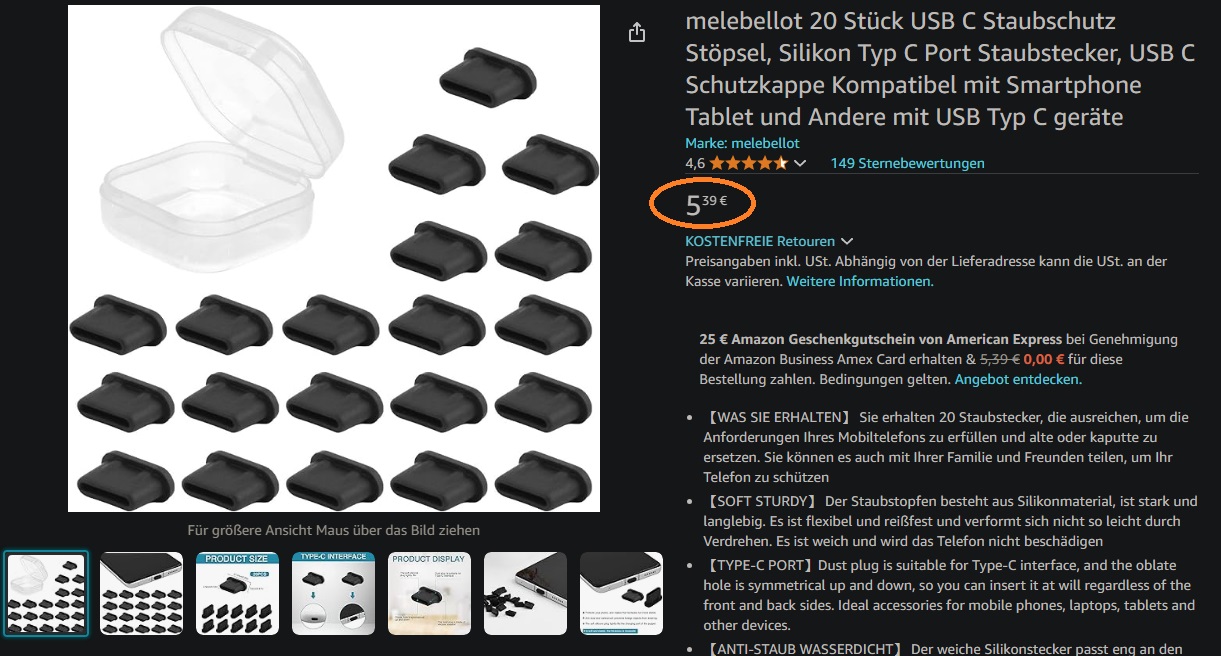1221x656 pixels.
Task: Select second thumbnail showing phone with plugs
Action: coord(142,594)
